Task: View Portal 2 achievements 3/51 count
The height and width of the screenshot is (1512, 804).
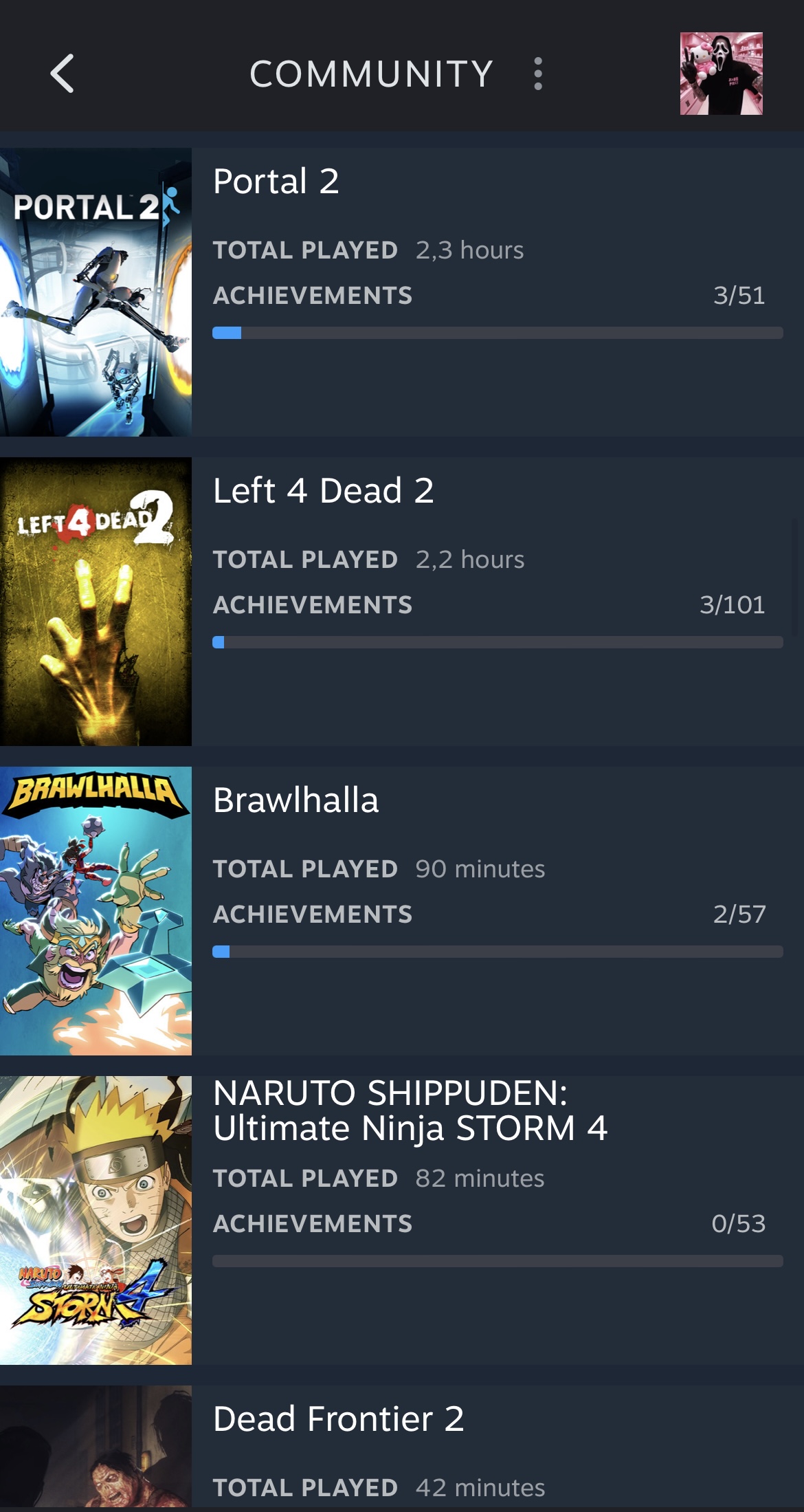Action: click(x=739, y=296)
